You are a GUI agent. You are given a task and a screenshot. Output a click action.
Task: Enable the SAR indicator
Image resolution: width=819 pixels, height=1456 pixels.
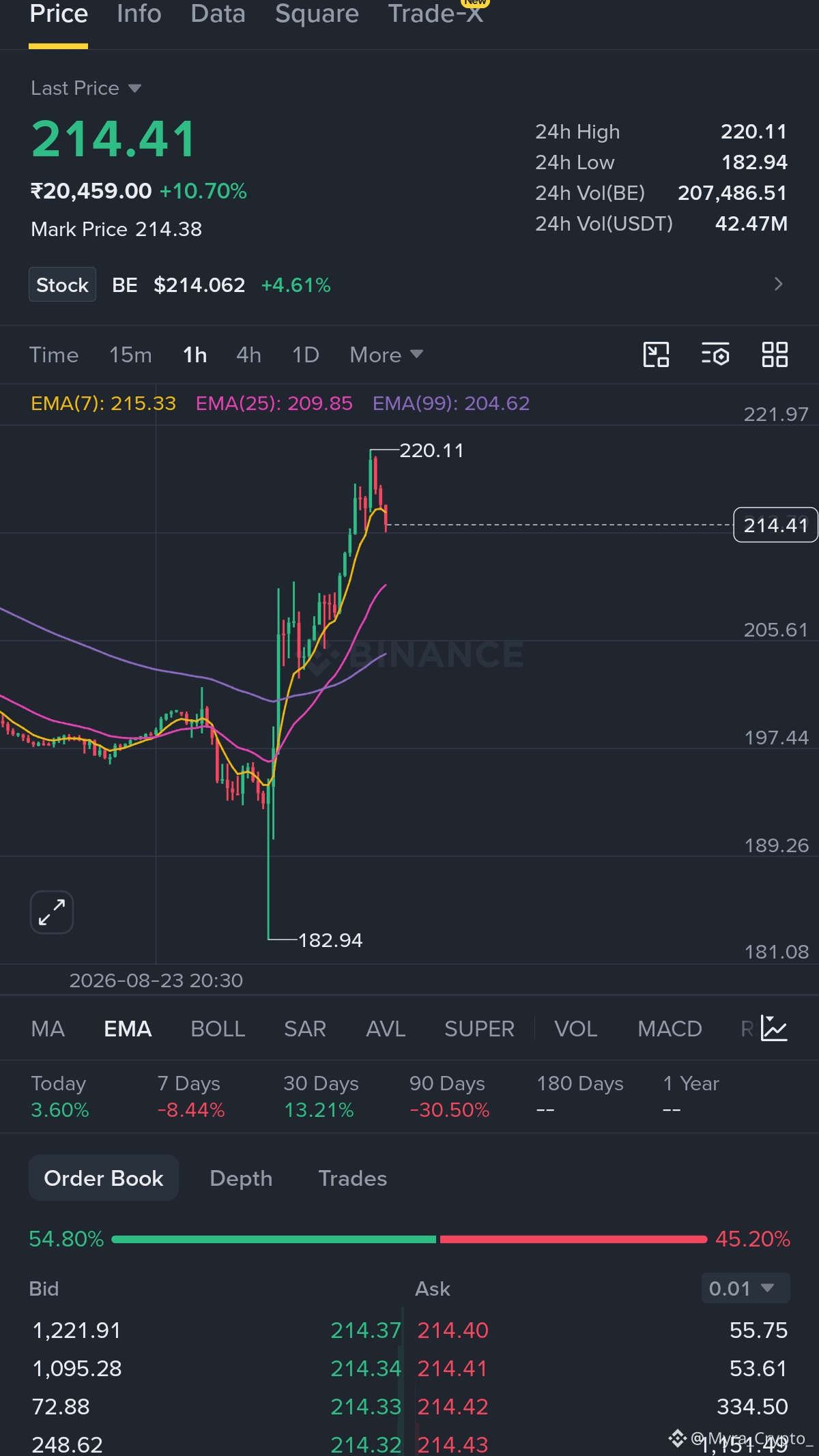click(x=305, y=1028)
